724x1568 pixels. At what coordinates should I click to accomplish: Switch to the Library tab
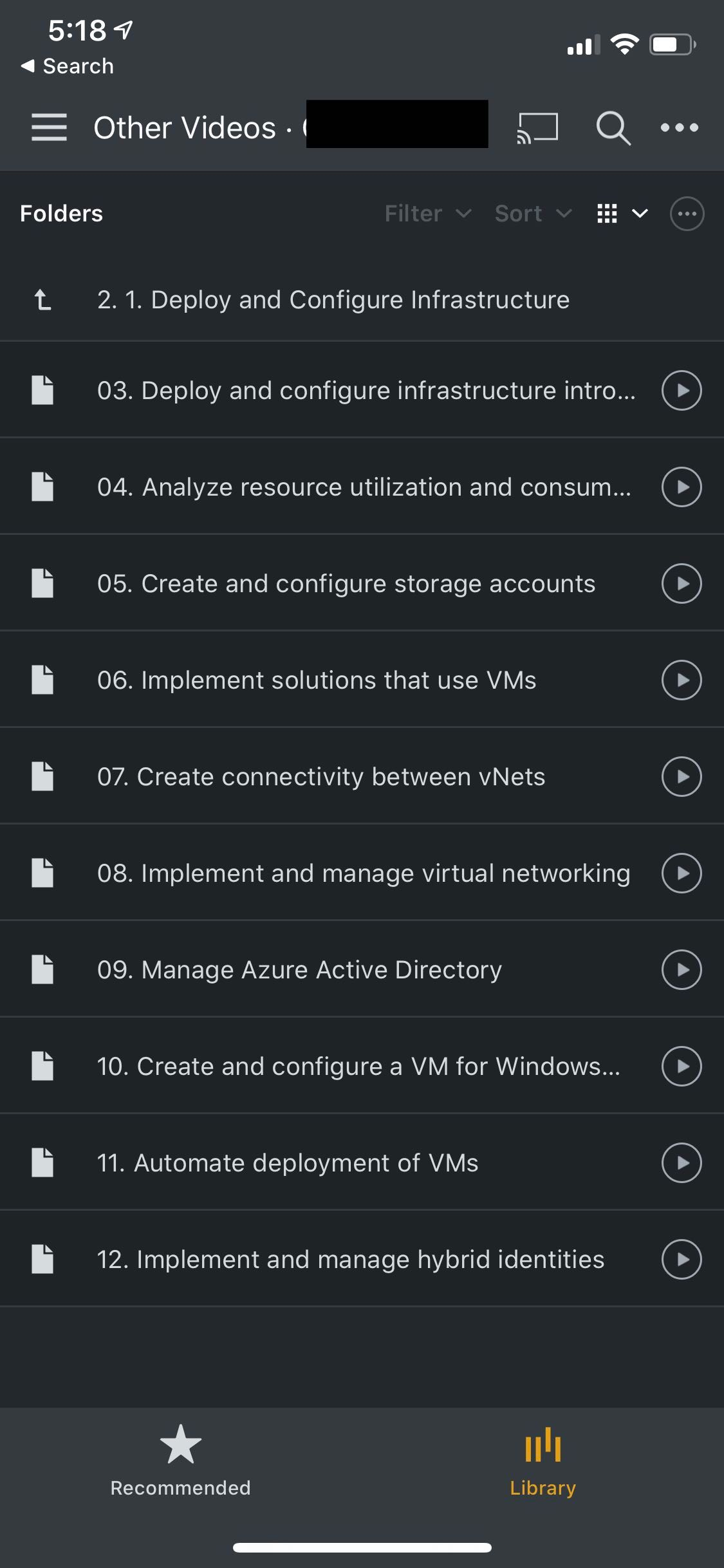pos(543,1461)
